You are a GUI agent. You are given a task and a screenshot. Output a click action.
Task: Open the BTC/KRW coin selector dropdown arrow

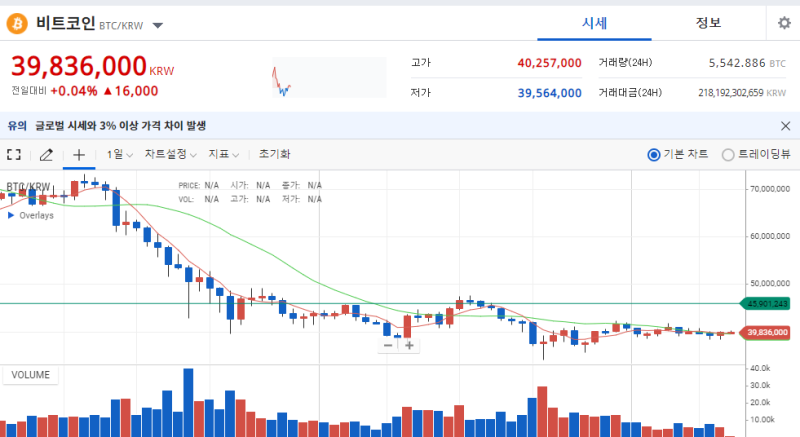158,25
